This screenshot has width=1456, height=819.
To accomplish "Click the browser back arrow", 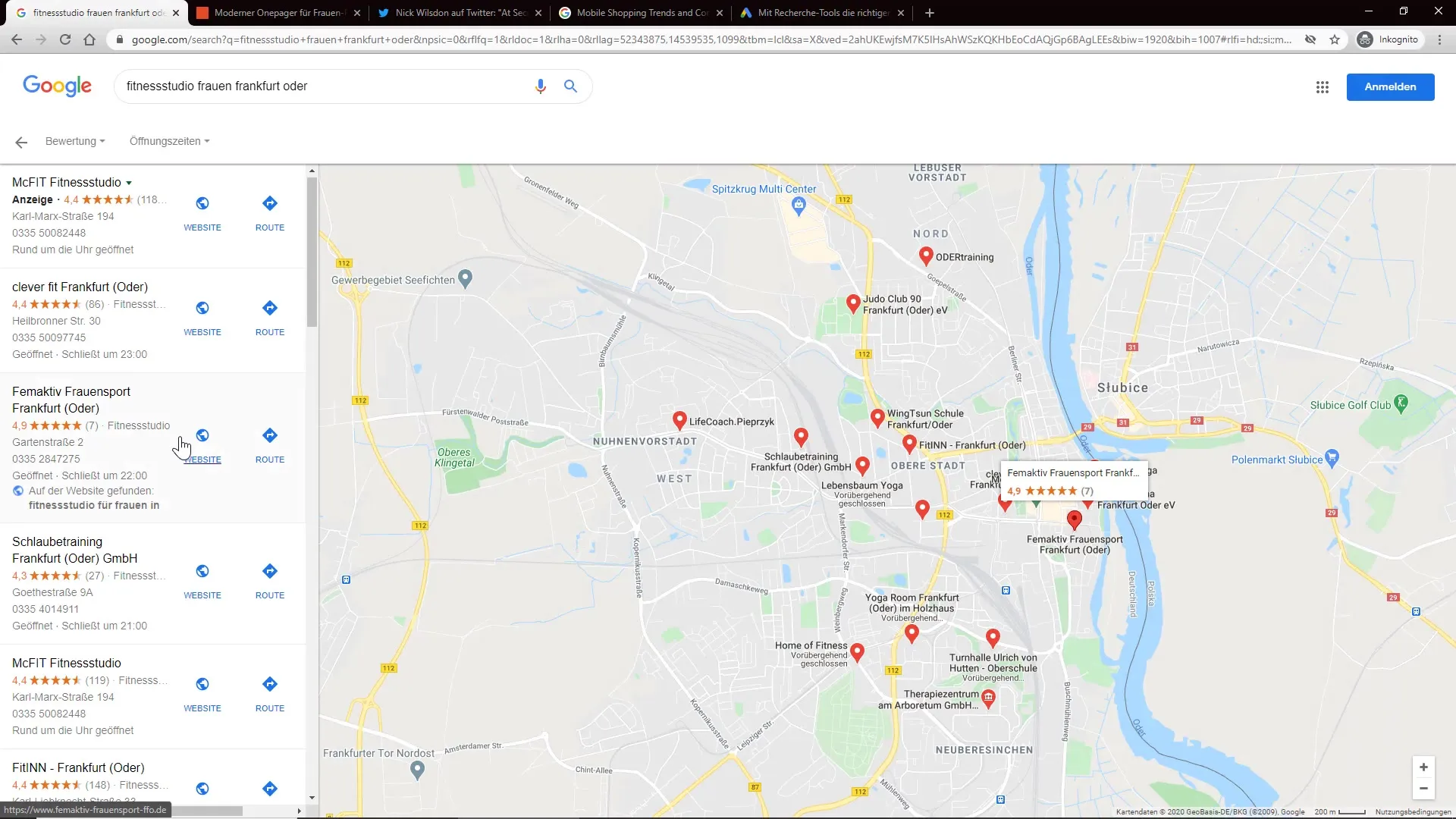I will point(17,39).
